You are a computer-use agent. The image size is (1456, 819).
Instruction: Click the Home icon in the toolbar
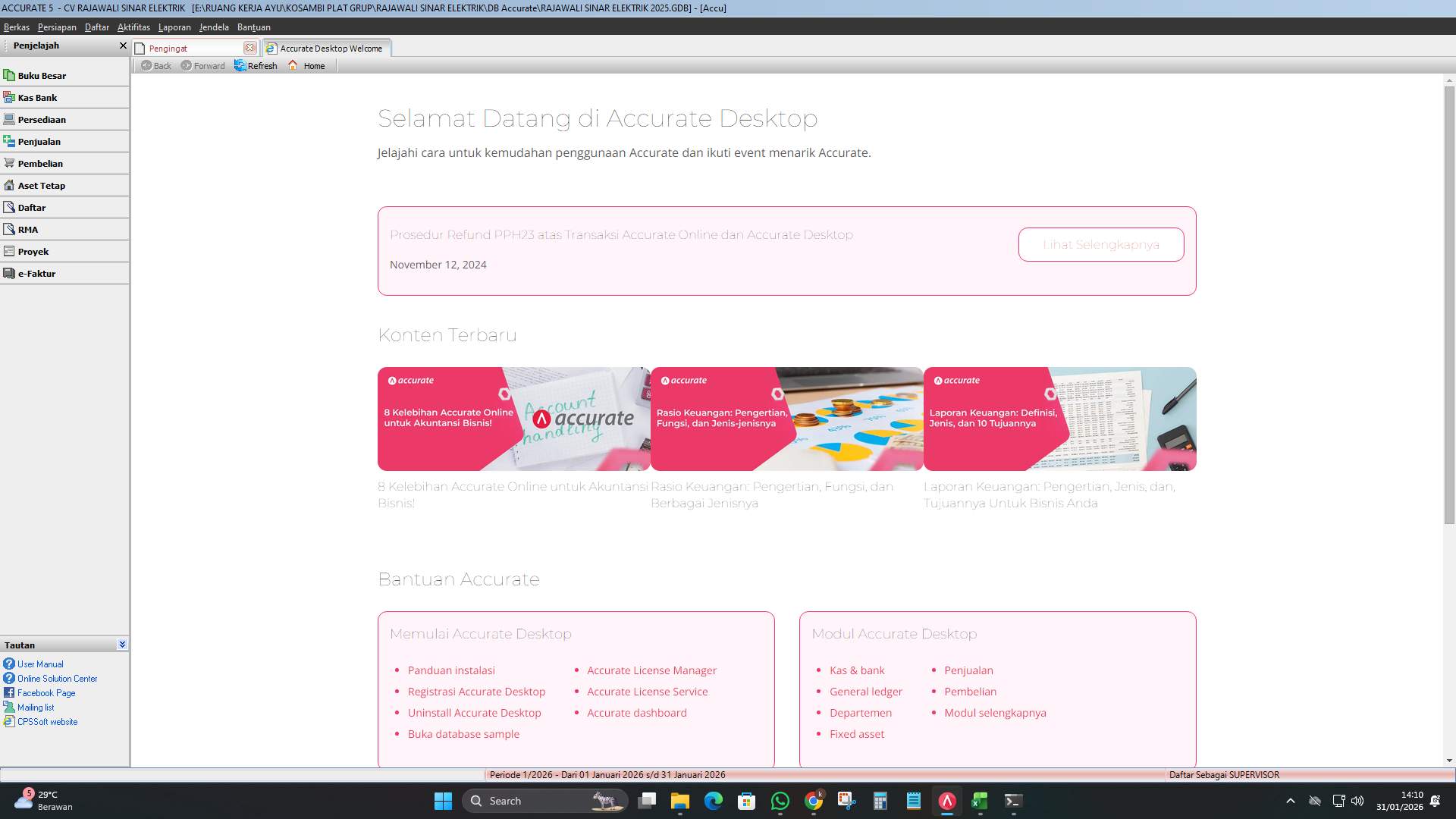coord(306,65)
